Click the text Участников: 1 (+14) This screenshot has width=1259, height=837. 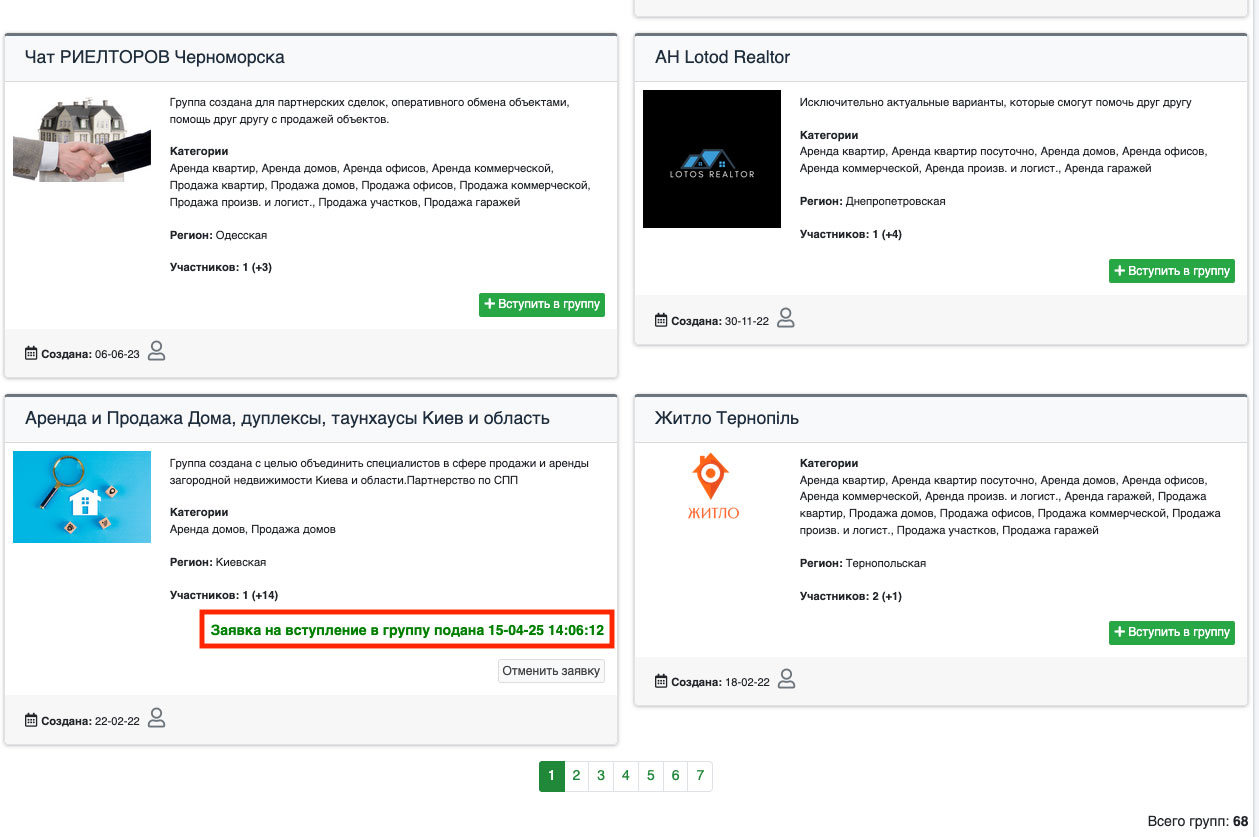pyautogui.click(x=224, y=595)
